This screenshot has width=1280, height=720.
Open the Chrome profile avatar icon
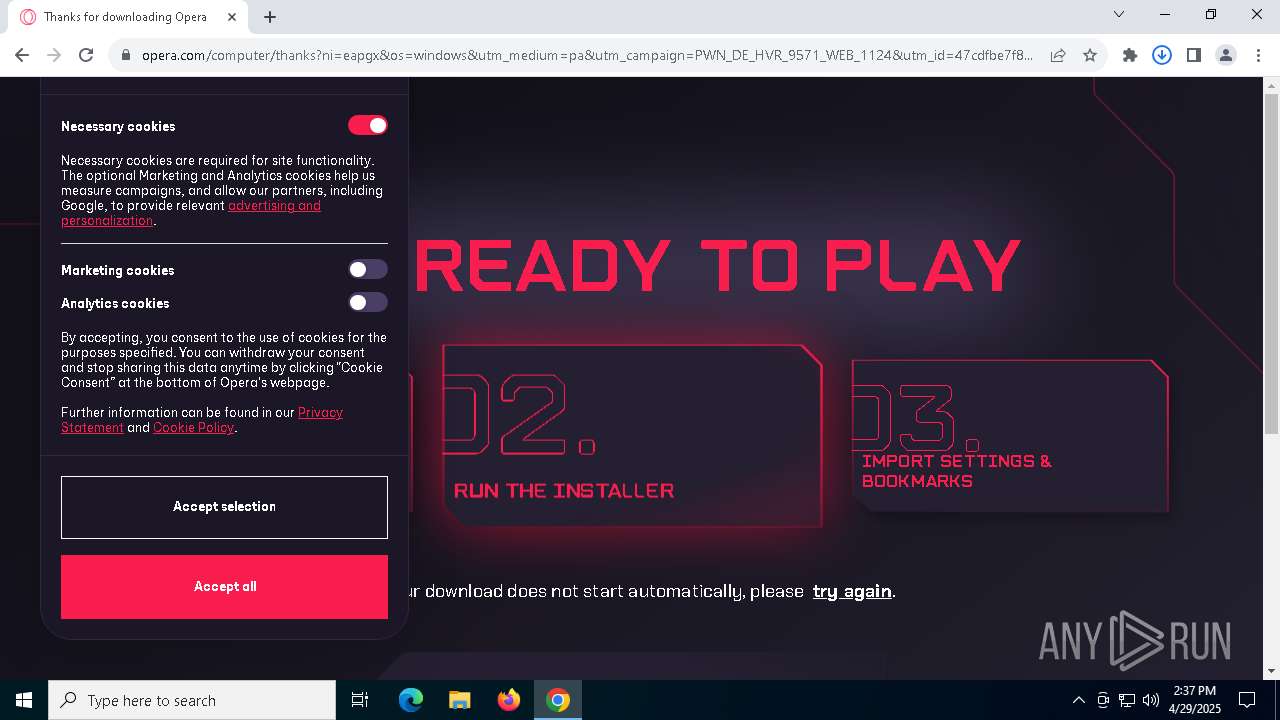[x=1226, y=55]
